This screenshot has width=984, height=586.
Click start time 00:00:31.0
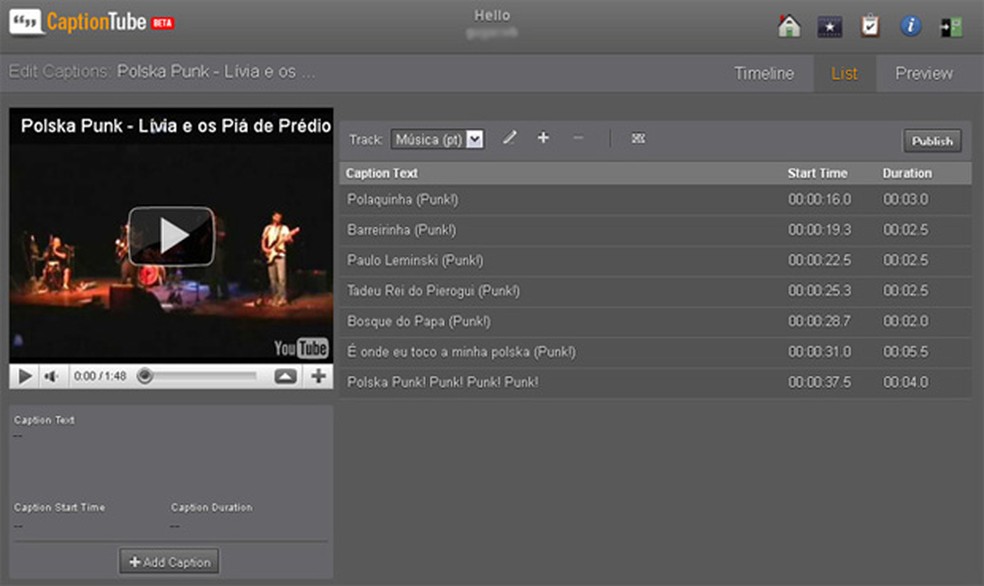820,352
